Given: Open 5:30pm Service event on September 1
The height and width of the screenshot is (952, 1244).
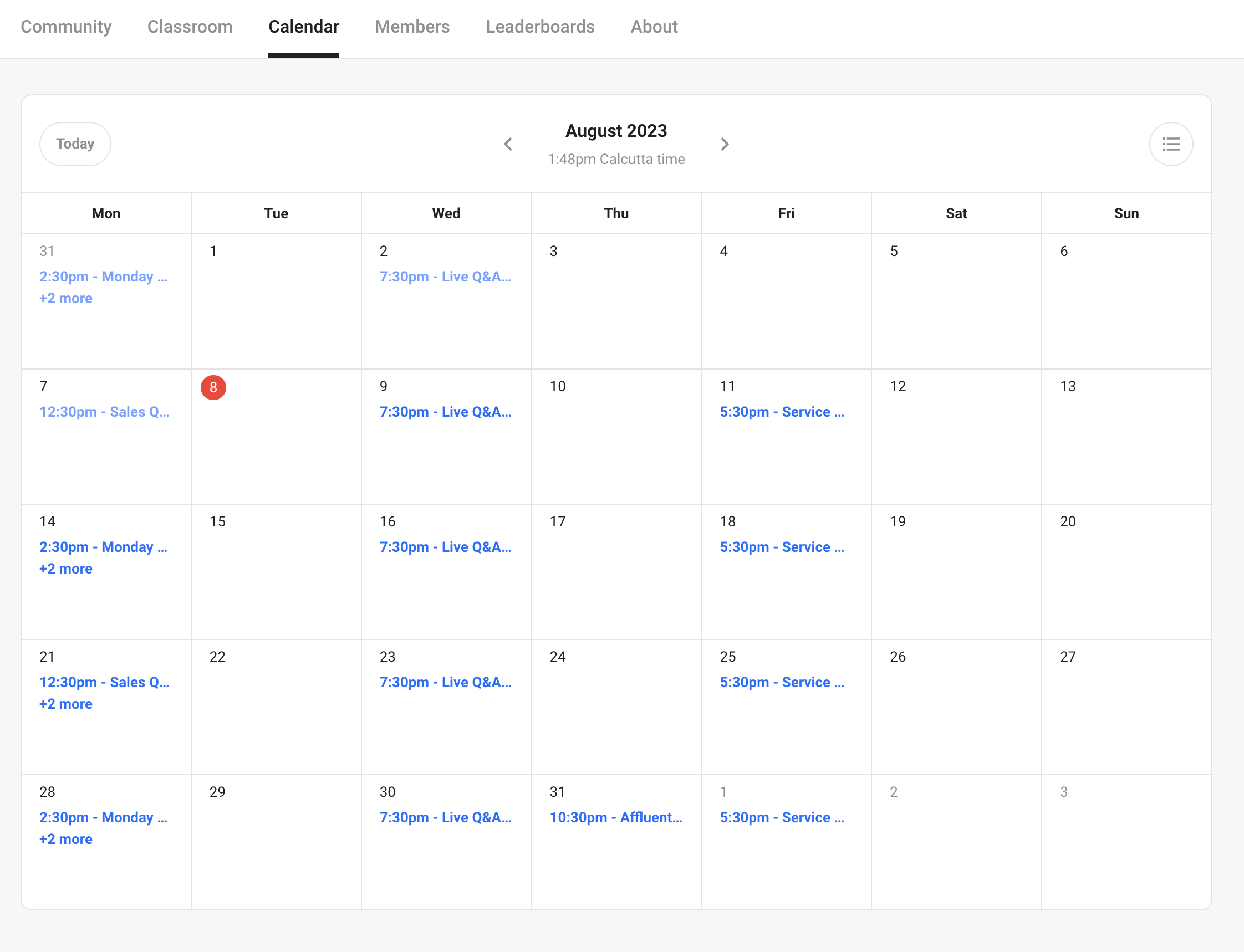Looking at the screenshot, I should [x=782, y=817].
